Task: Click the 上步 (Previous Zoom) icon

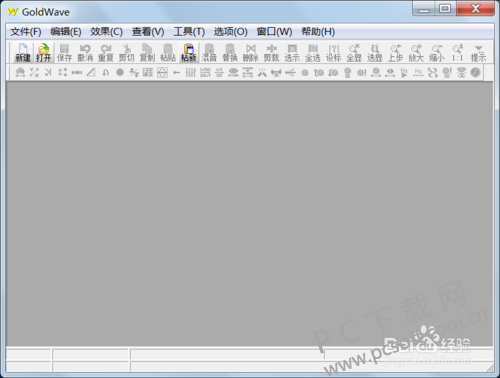Action: (x=395, y=53)
